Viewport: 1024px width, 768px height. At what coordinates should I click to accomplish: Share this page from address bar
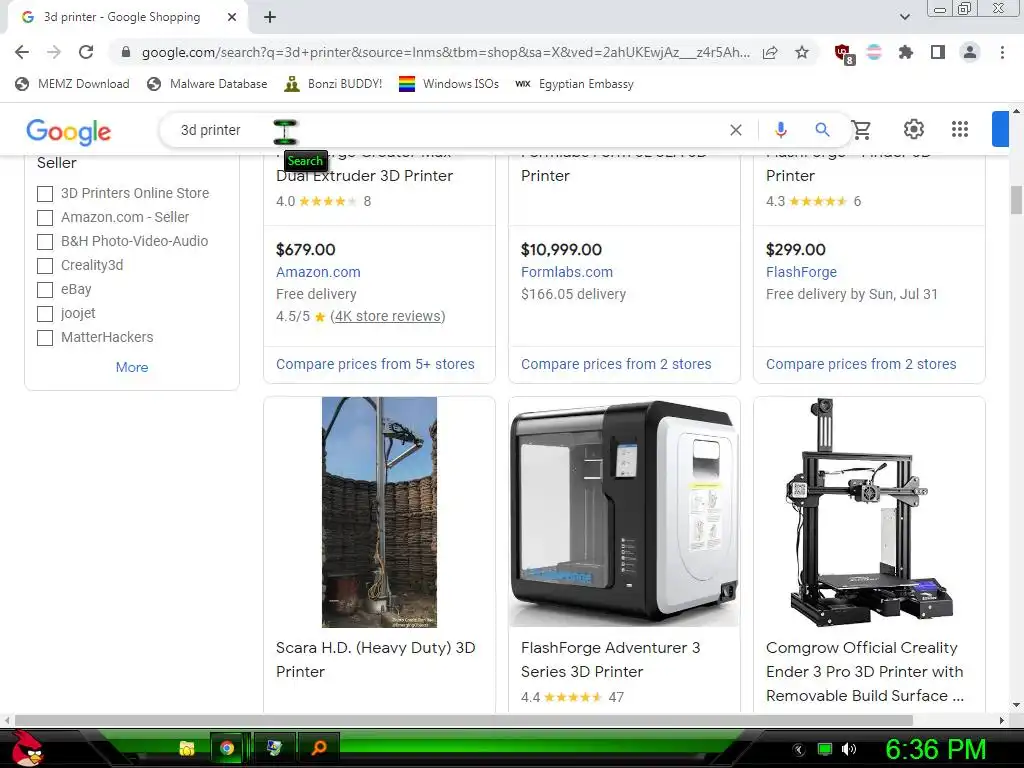coord(770,52)
